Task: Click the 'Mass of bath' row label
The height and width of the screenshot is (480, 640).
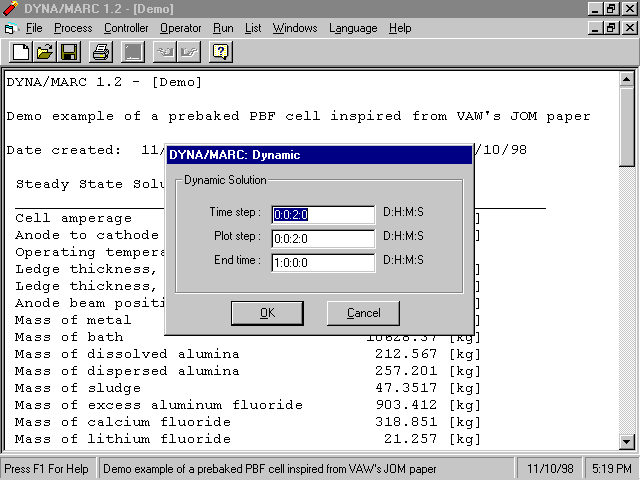Action: pyautogui.click(x=69, y=337)
